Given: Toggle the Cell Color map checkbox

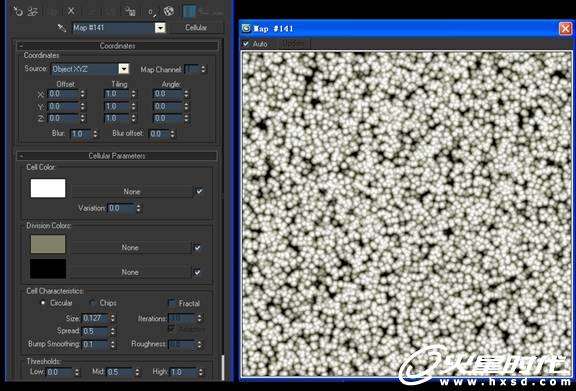Looking at the screenshot, I should 199,191.
